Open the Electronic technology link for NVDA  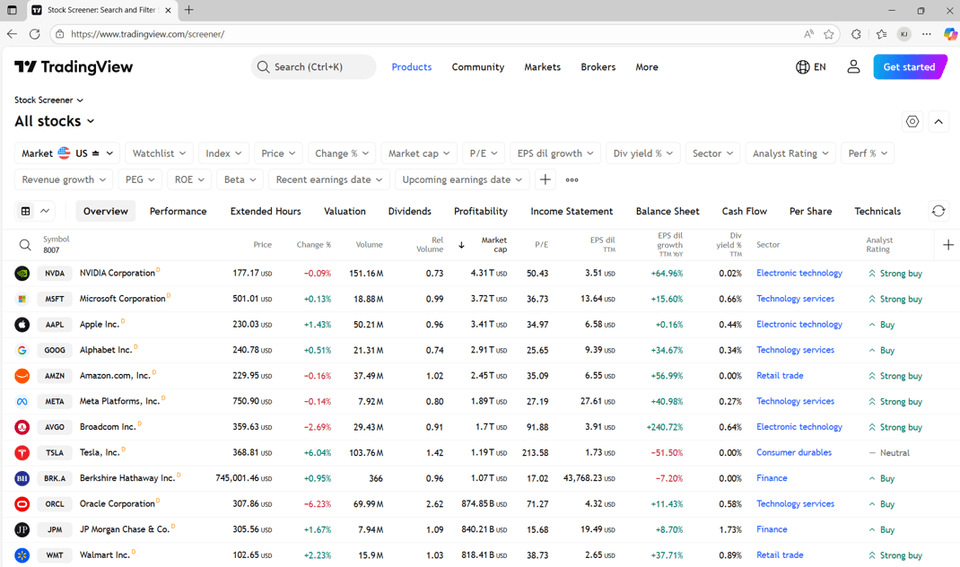[799, 273]
